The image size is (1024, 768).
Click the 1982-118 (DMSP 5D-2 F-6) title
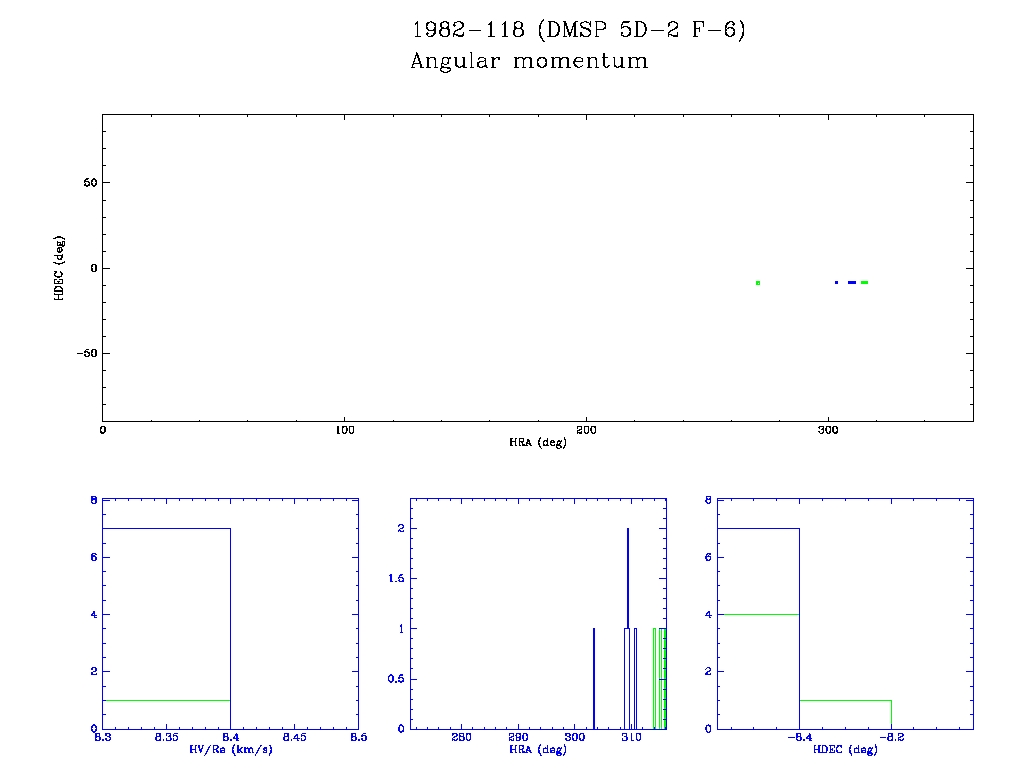click(579, 30)
